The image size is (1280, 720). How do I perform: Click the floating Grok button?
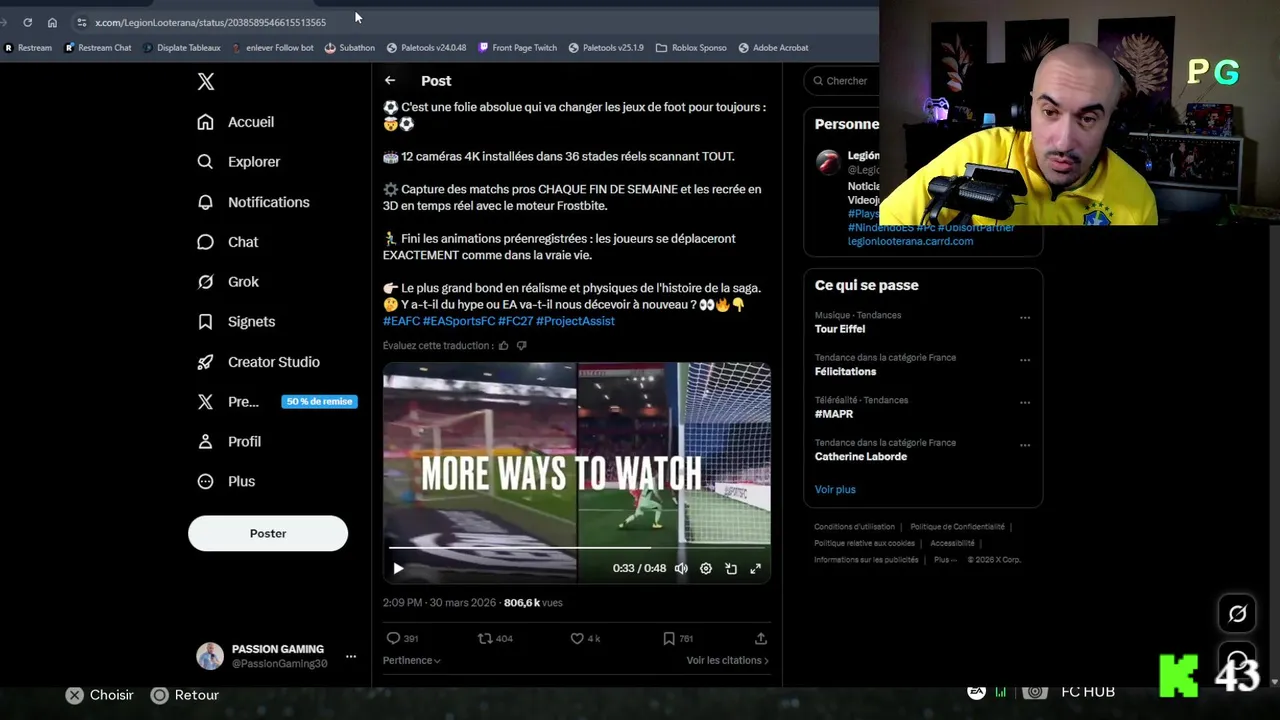click(1237, 614)
